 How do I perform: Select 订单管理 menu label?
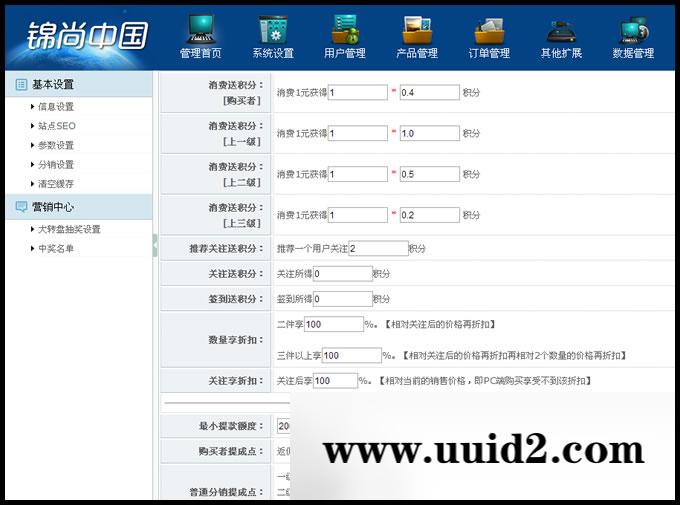pyautogui.click(x=489, y=53)
